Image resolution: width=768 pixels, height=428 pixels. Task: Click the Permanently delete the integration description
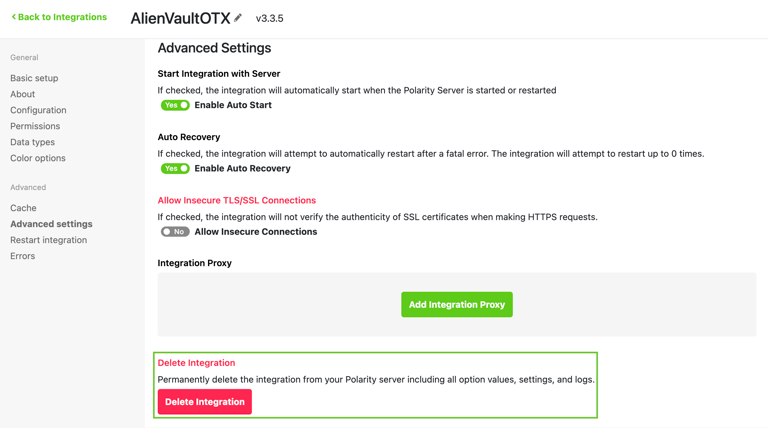[376, 380]
